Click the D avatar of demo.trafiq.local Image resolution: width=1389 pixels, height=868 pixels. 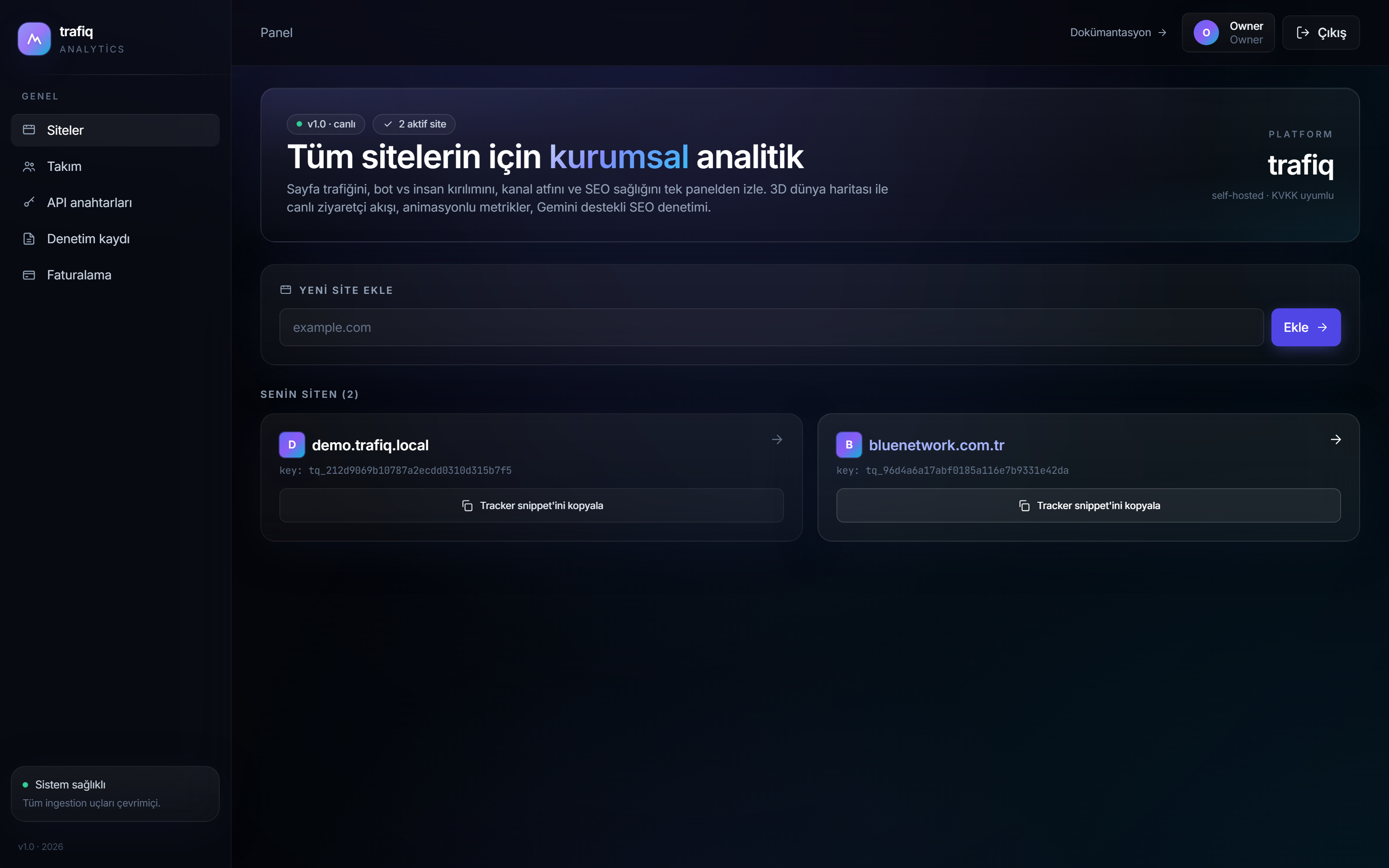pos(292,445)
